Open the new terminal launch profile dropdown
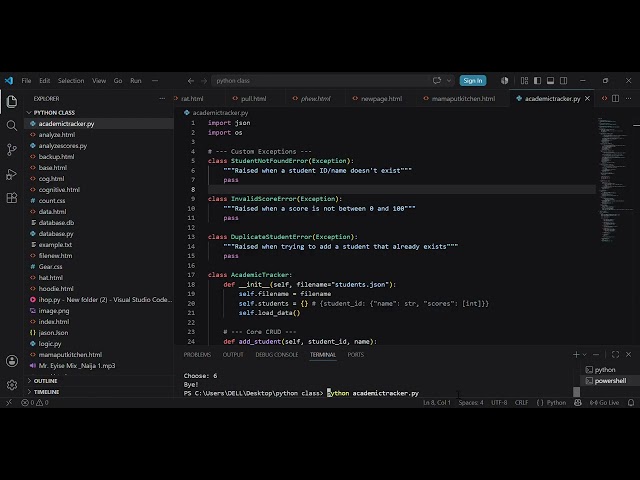 click(584, 354)
